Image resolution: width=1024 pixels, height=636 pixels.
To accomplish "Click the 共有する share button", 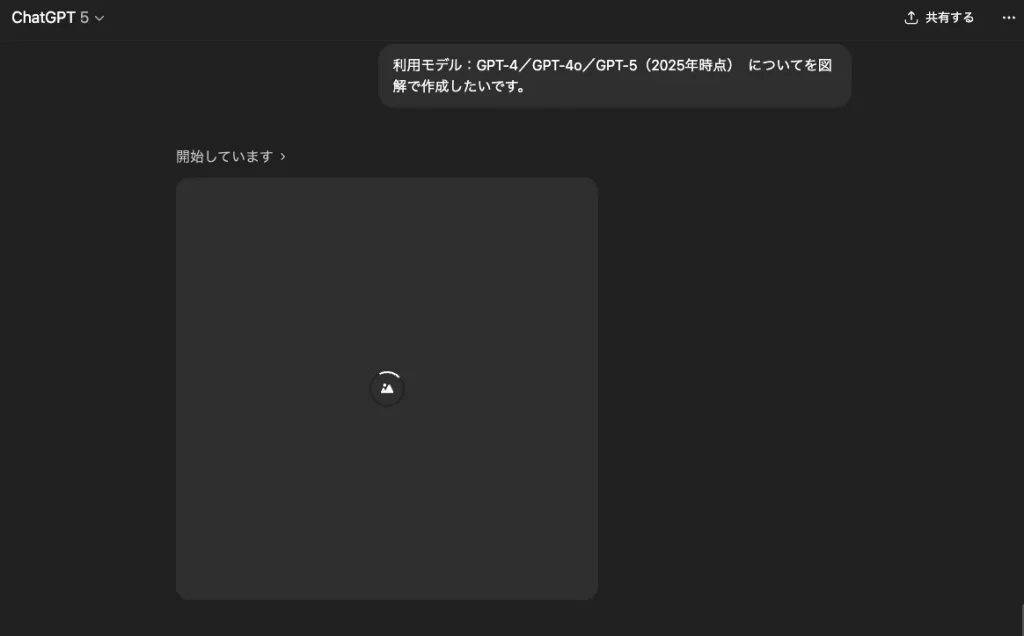I will click(x=940, y=17).
